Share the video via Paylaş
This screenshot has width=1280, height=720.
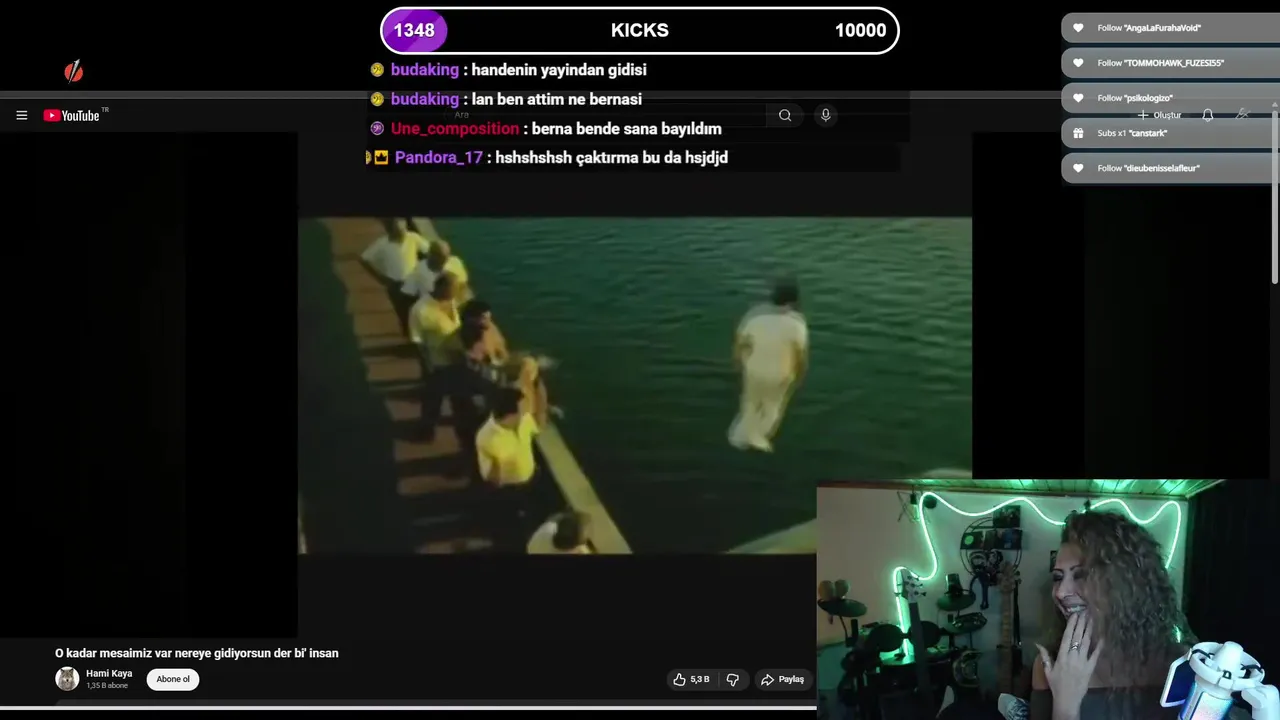(782, 679)
